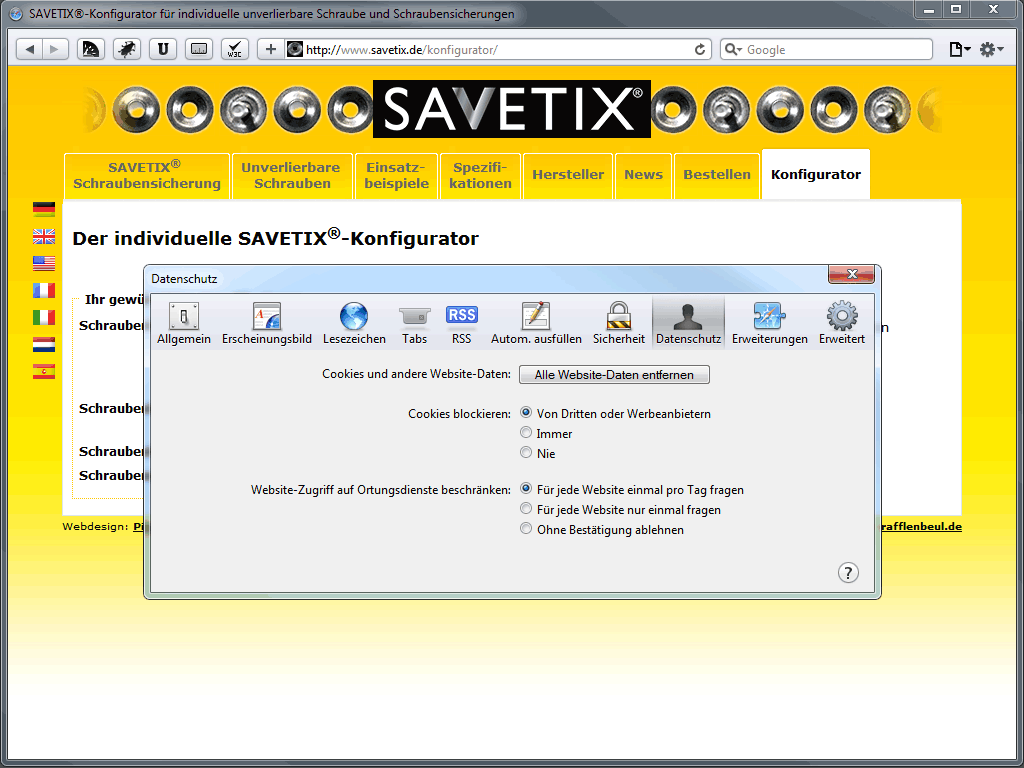Image resolution: width=1024 pixels, height=768 pixels.
Task: Switch language with the German flag
Action: (44, 209)
